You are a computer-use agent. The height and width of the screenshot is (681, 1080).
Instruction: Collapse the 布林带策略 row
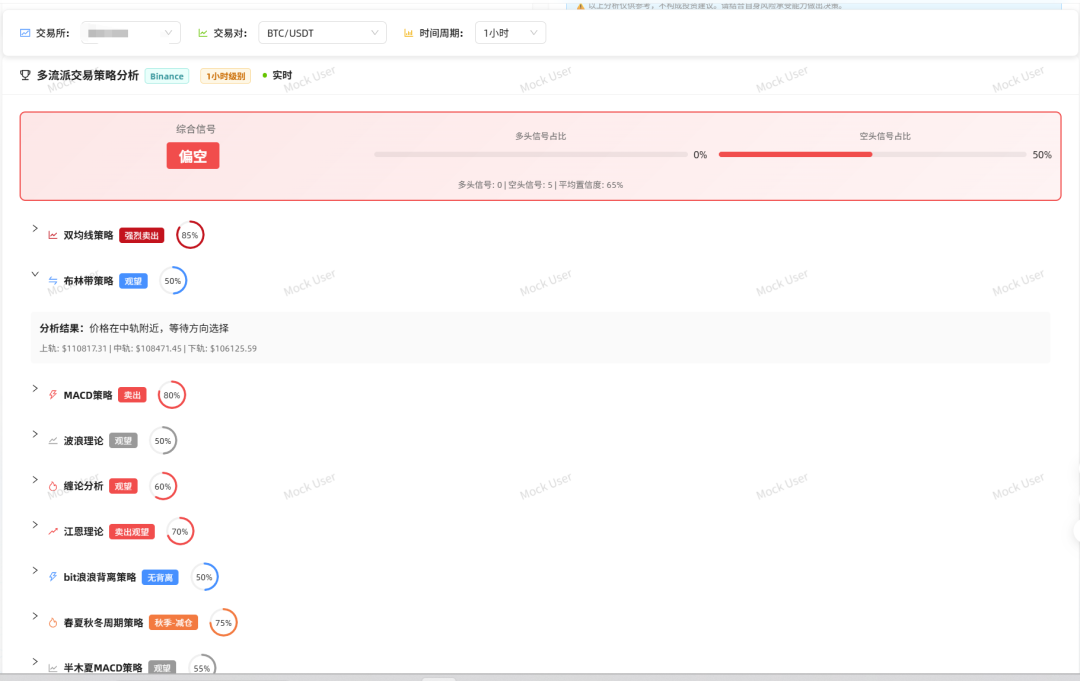coord(35,274)
